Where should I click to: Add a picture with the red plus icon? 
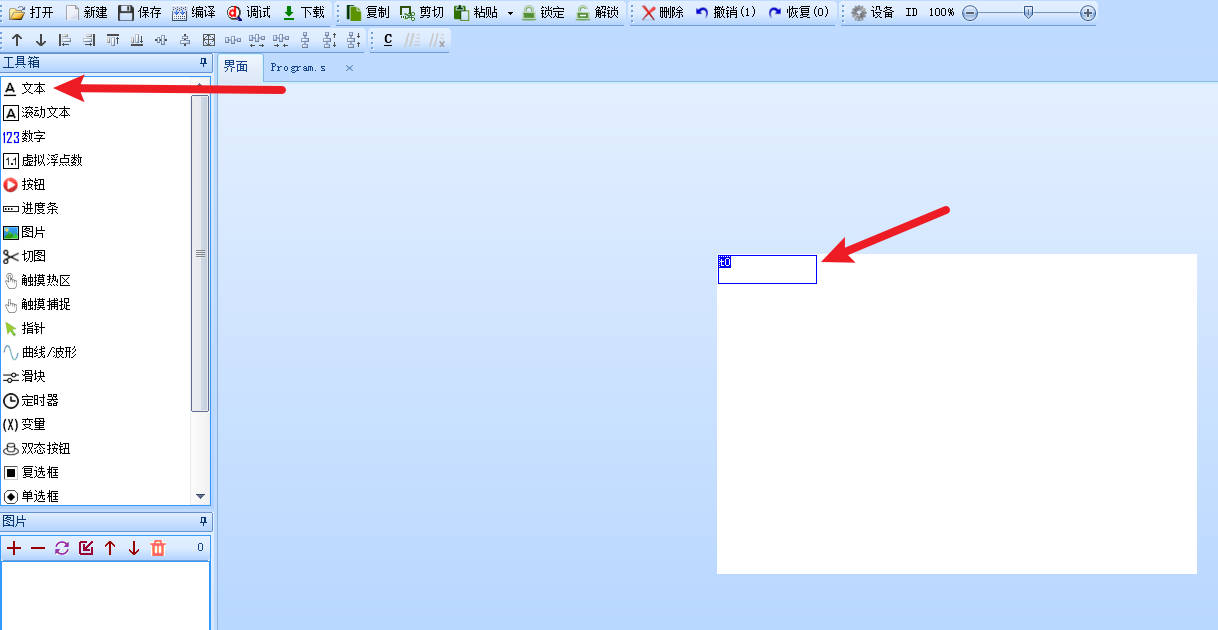click(14, 548)
